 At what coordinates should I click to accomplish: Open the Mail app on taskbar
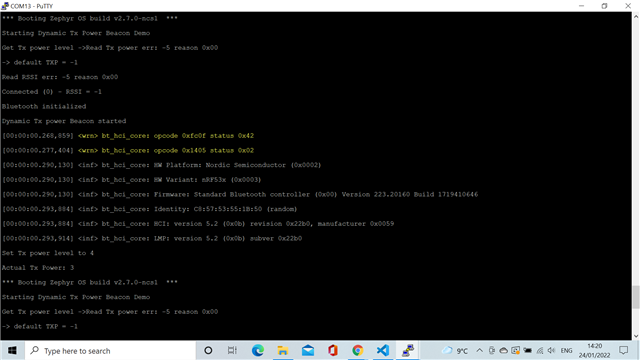[x=308, y=350]
